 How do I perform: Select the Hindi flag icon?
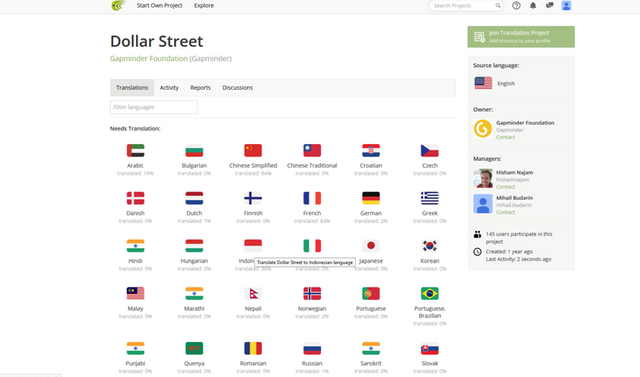[136, 246]
